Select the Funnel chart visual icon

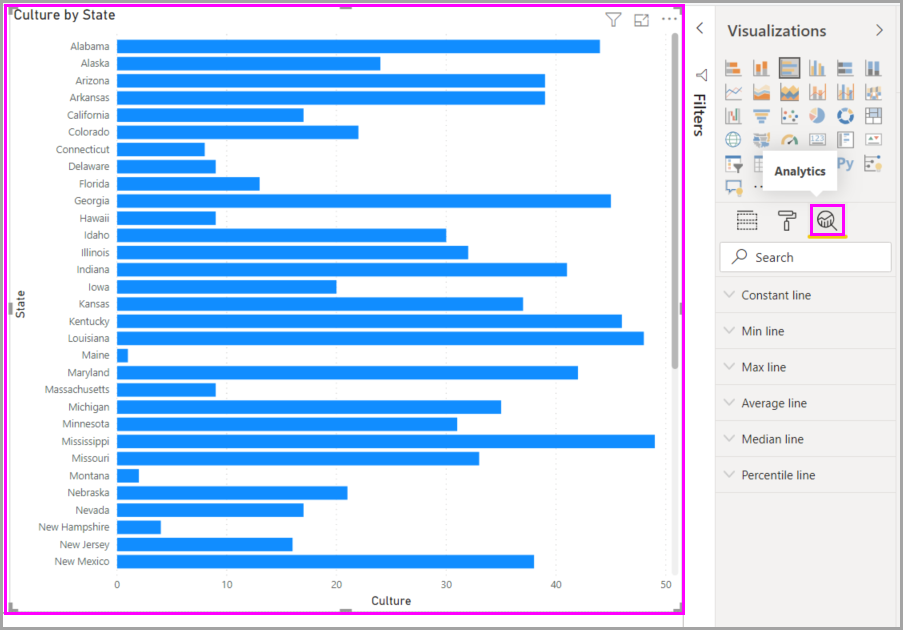tap(761, 115)
